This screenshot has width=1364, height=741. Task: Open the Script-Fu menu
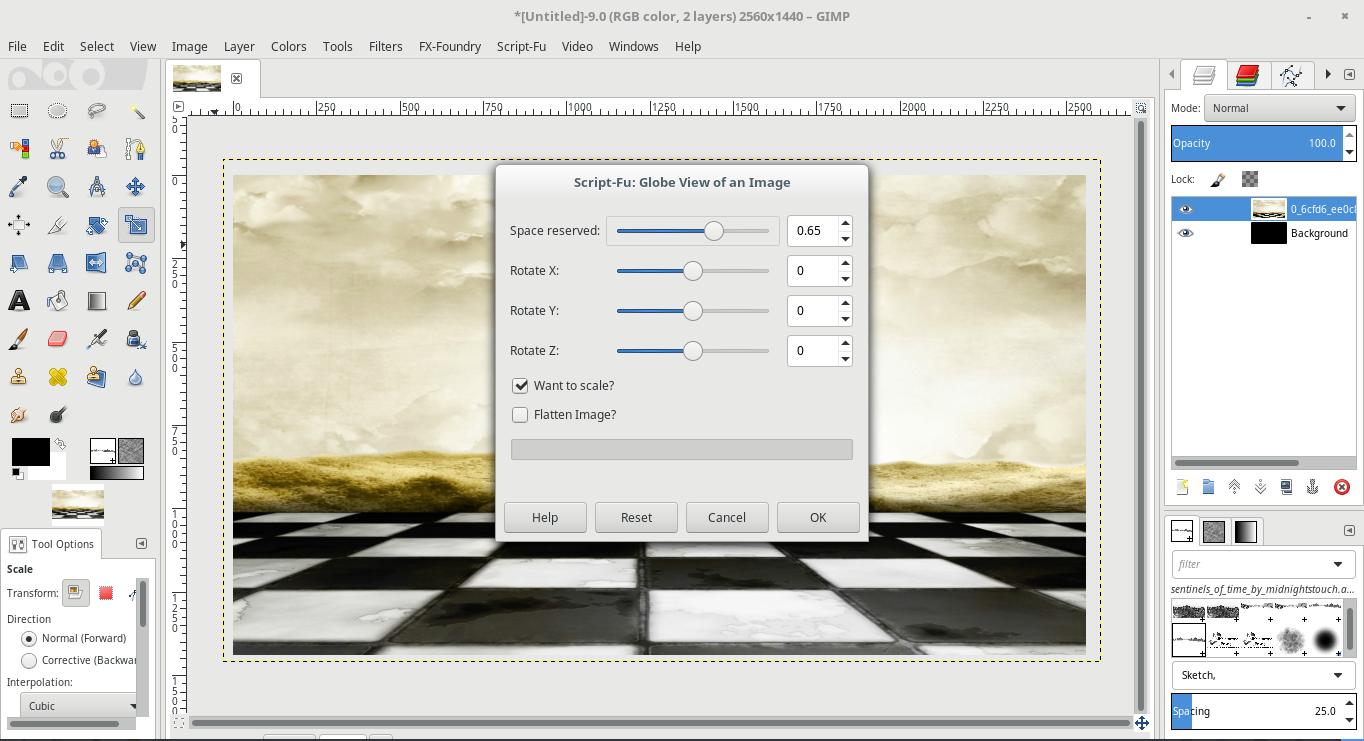click(x=521, y=46)
